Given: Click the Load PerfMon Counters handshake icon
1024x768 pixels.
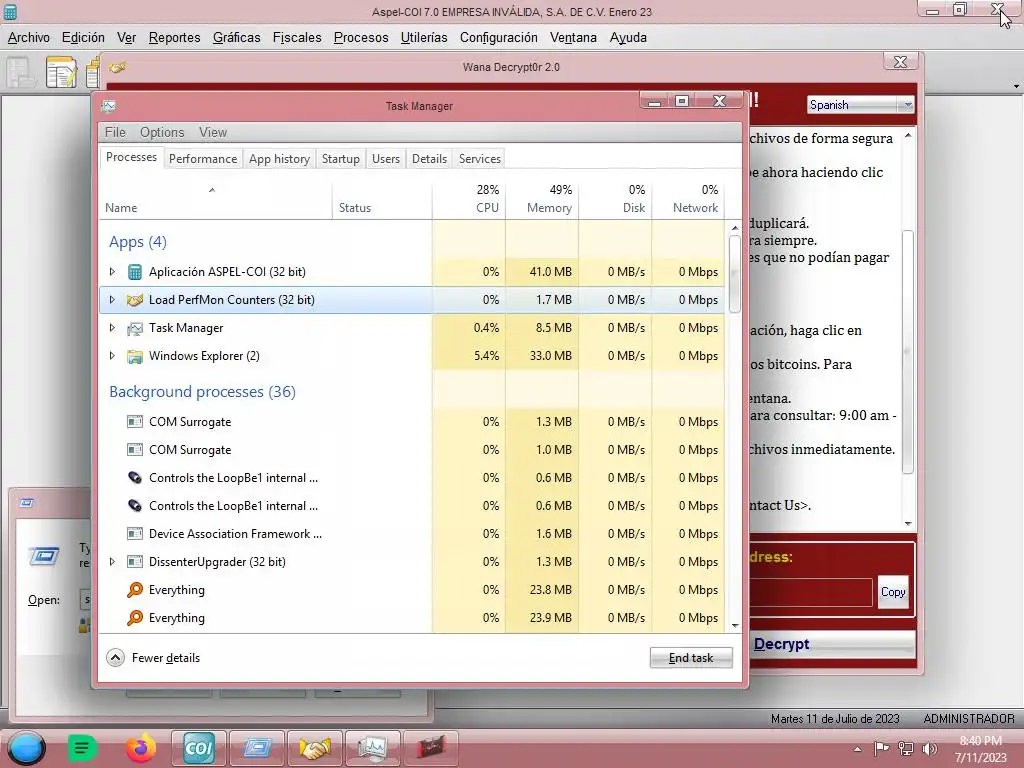Looking at the screenshot, I should pos(135,300).
